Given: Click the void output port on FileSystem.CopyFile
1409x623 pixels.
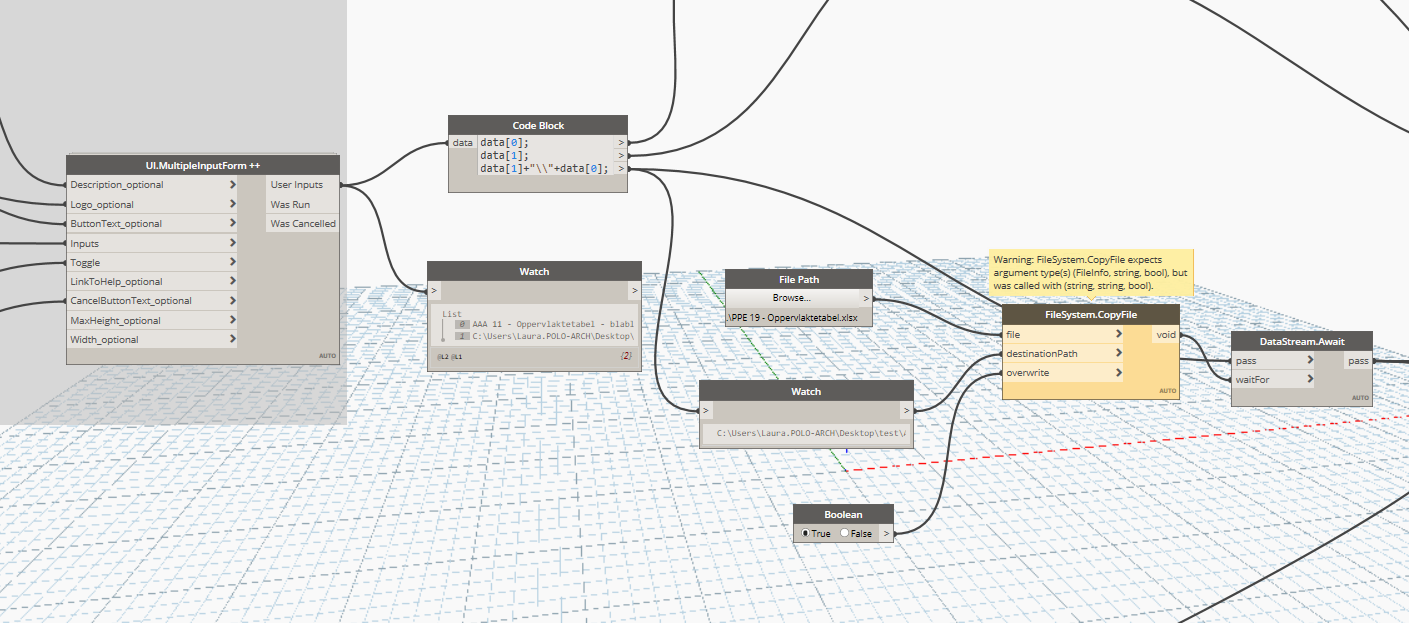Looking at the screenshot, I should pyautogui.click(x=1166, y=335).
